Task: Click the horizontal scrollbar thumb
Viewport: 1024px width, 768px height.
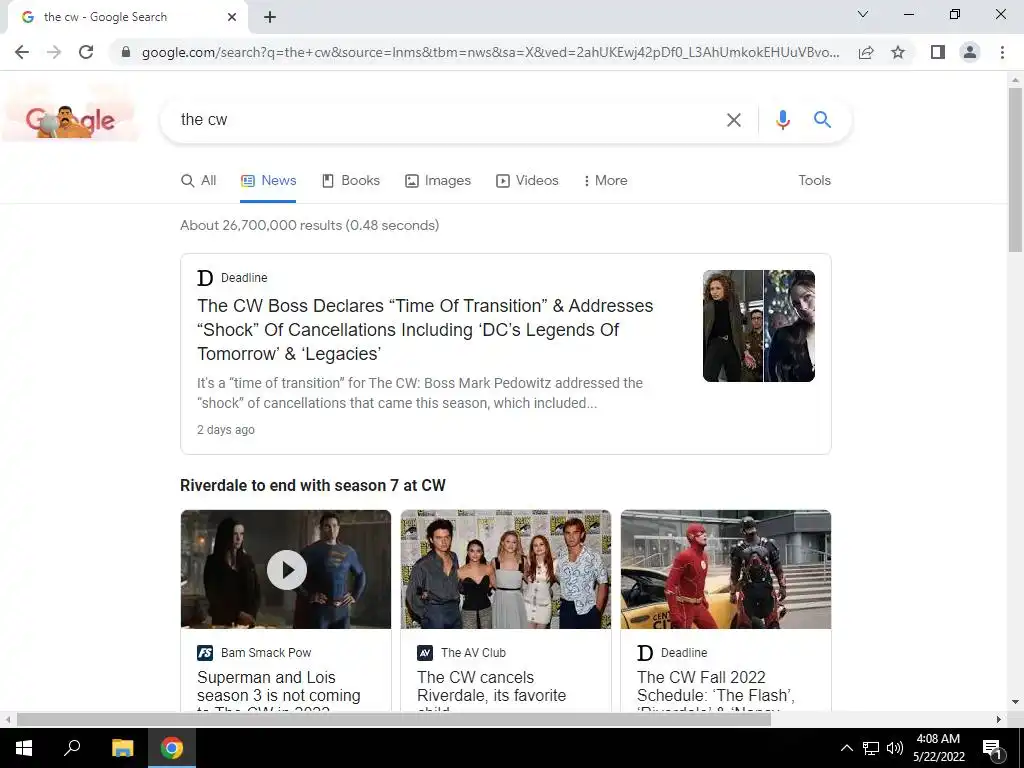Action: (394, 720)
